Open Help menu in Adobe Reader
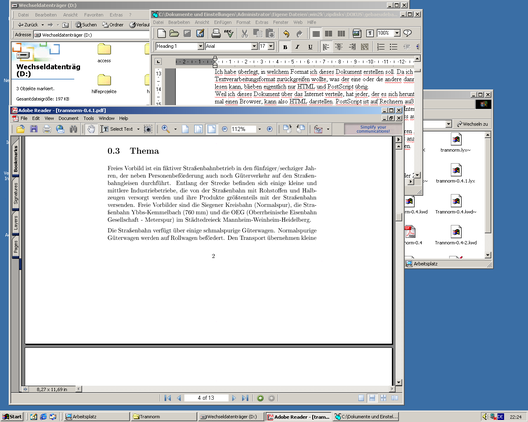This screenshot has width=528, height=422. [x=124, y=118]
